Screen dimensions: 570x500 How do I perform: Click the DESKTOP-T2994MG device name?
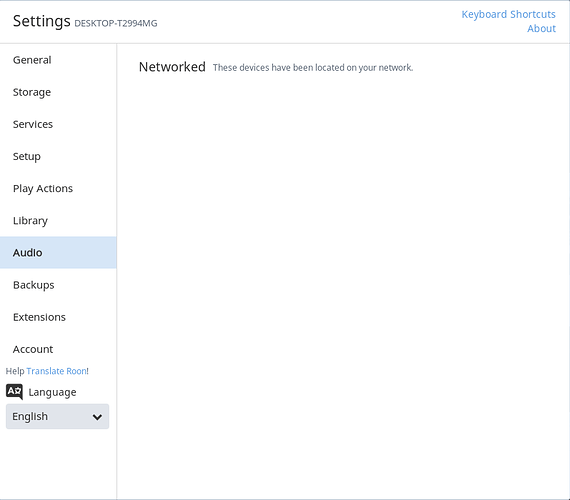[116, 23]
